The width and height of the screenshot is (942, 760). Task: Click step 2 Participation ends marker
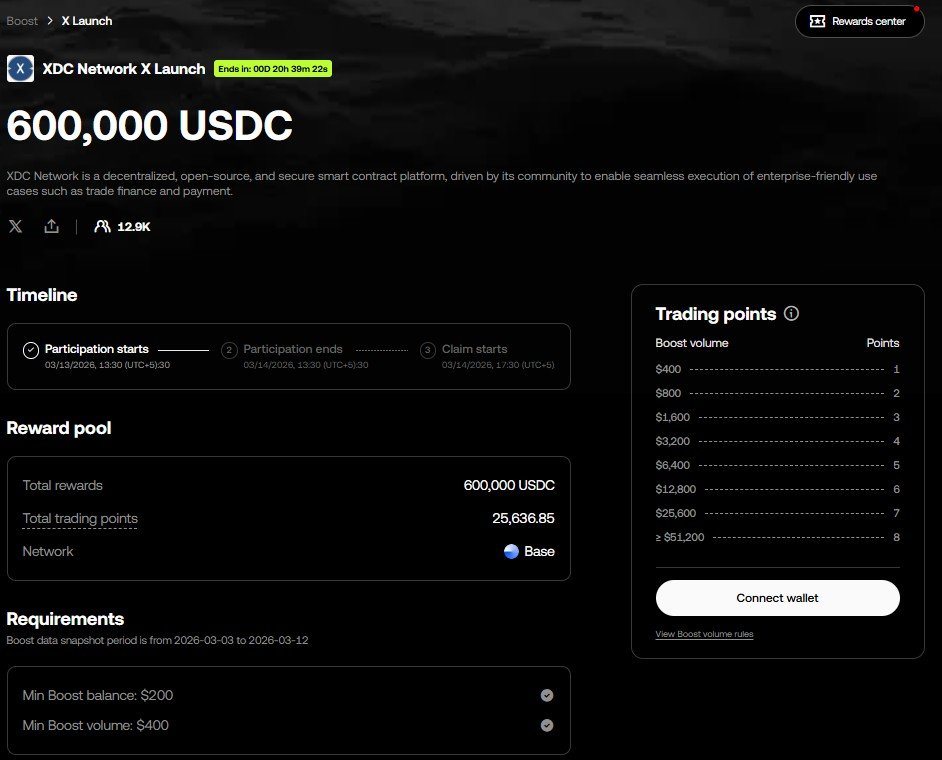[229, 350]
